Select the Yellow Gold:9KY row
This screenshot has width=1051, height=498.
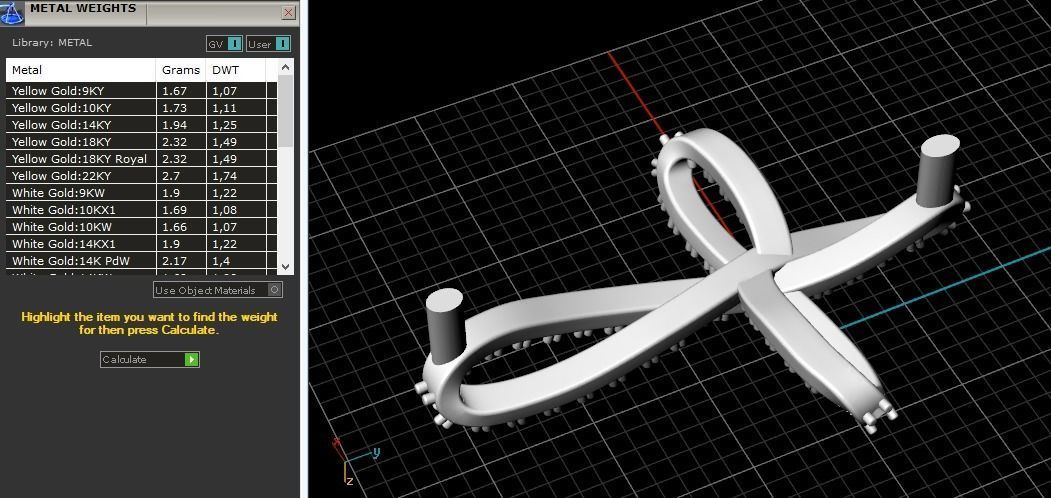click(141, 90)
